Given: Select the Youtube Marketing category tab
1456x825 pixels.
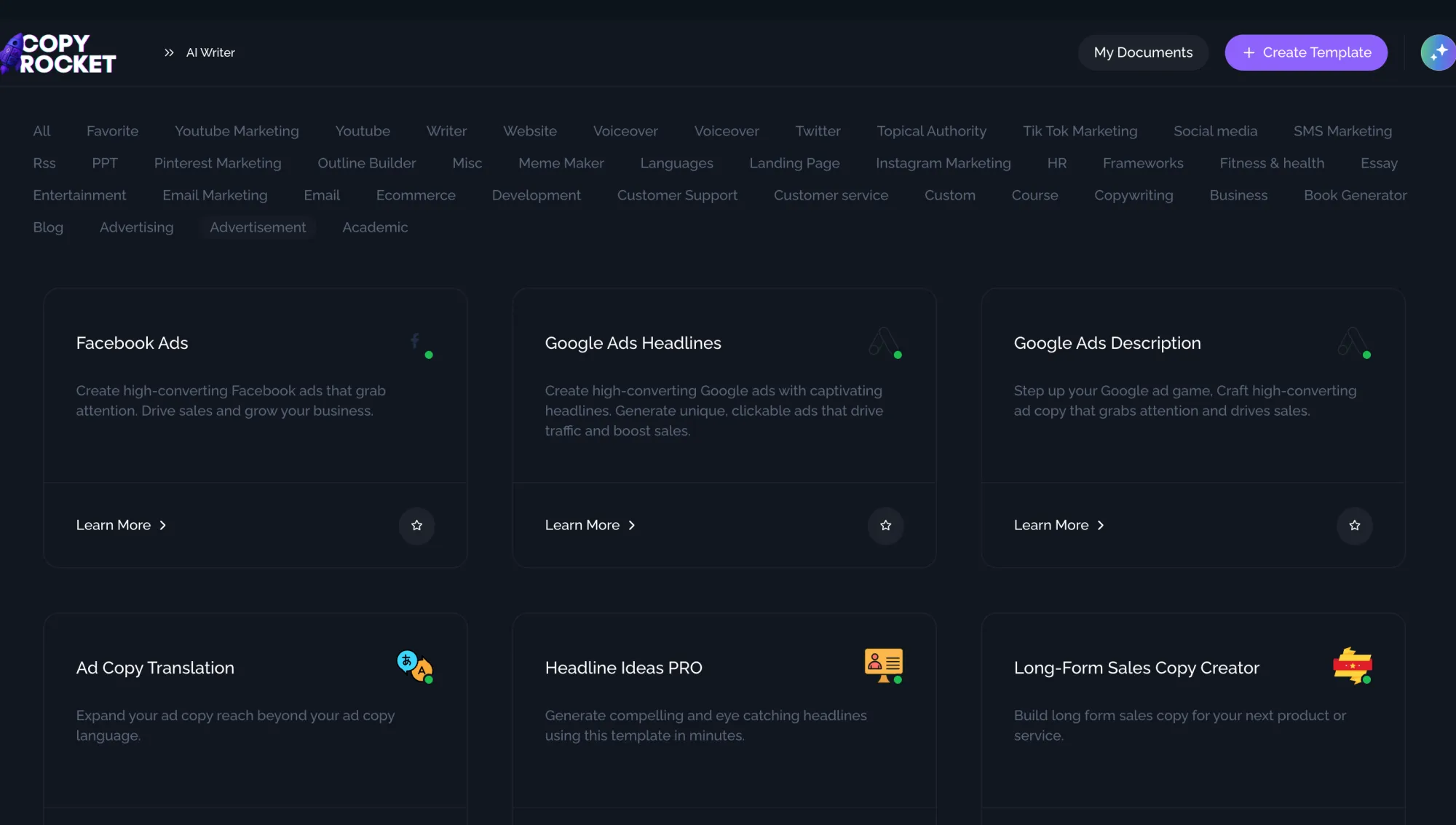Looking at the screenshot, I should click(x=237, y=131).
